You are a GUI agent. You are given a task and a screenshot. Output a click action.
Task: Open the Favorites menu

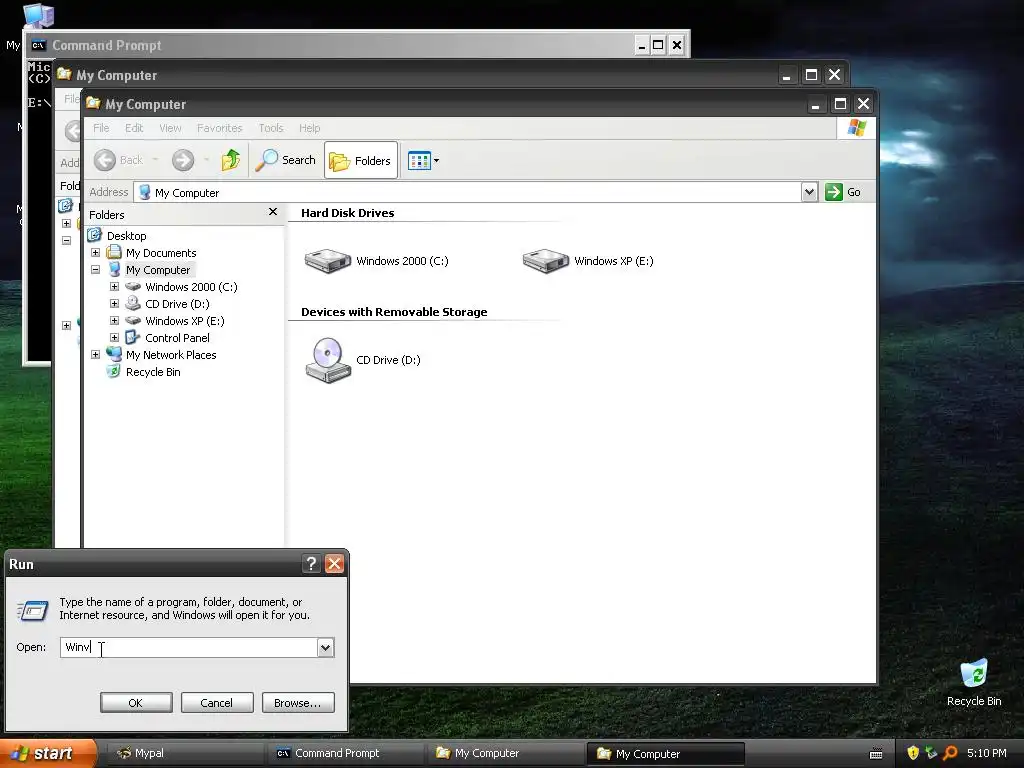tap(219, 128)
